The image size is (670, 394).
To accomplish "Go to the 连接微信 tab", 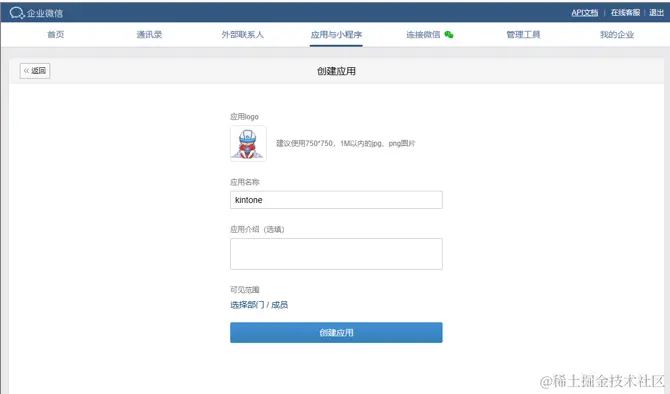I will coord(423,35).
